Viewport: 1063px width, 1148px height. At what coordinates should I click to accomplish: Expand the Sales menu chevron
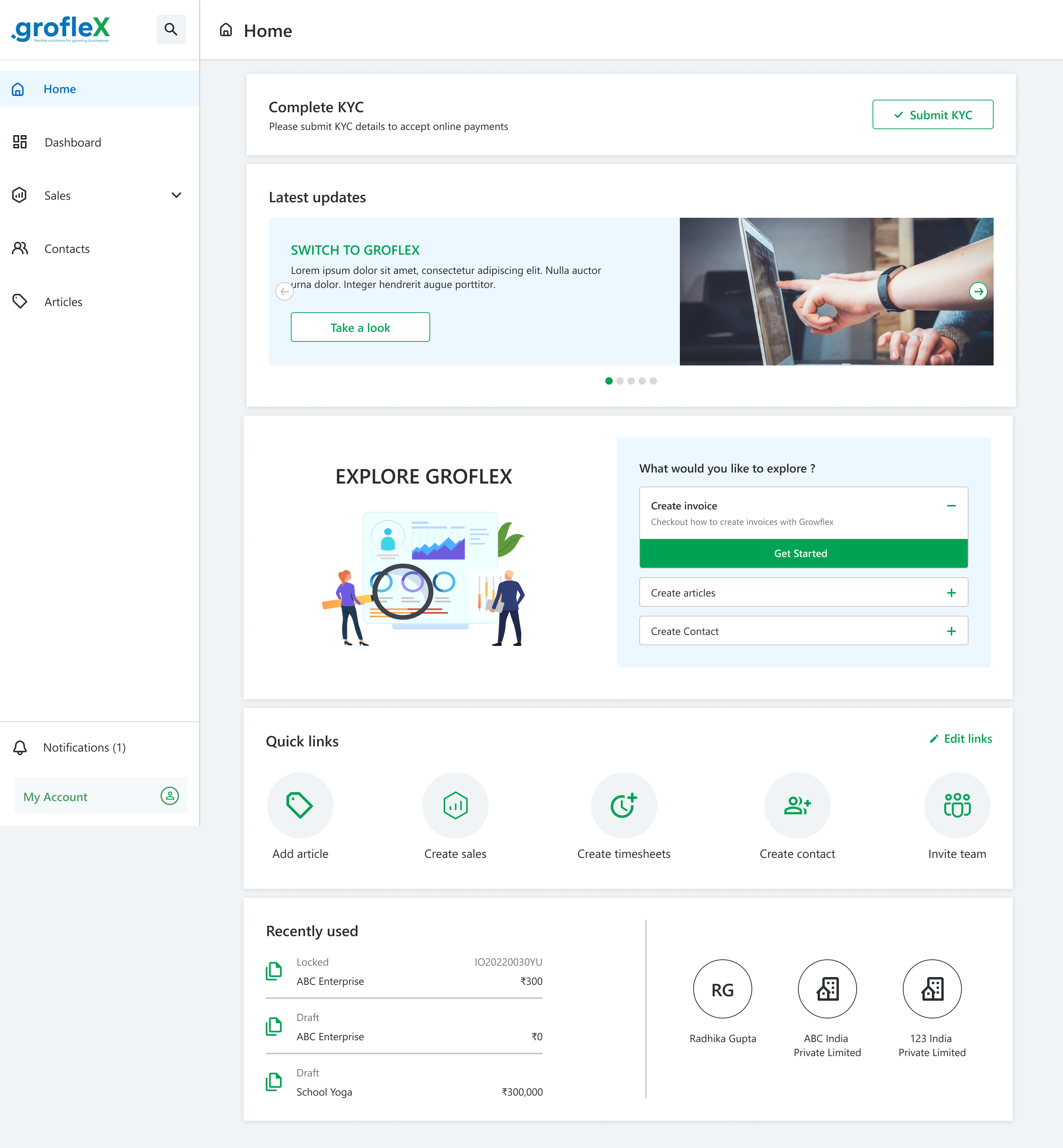(x=176, y=195)
